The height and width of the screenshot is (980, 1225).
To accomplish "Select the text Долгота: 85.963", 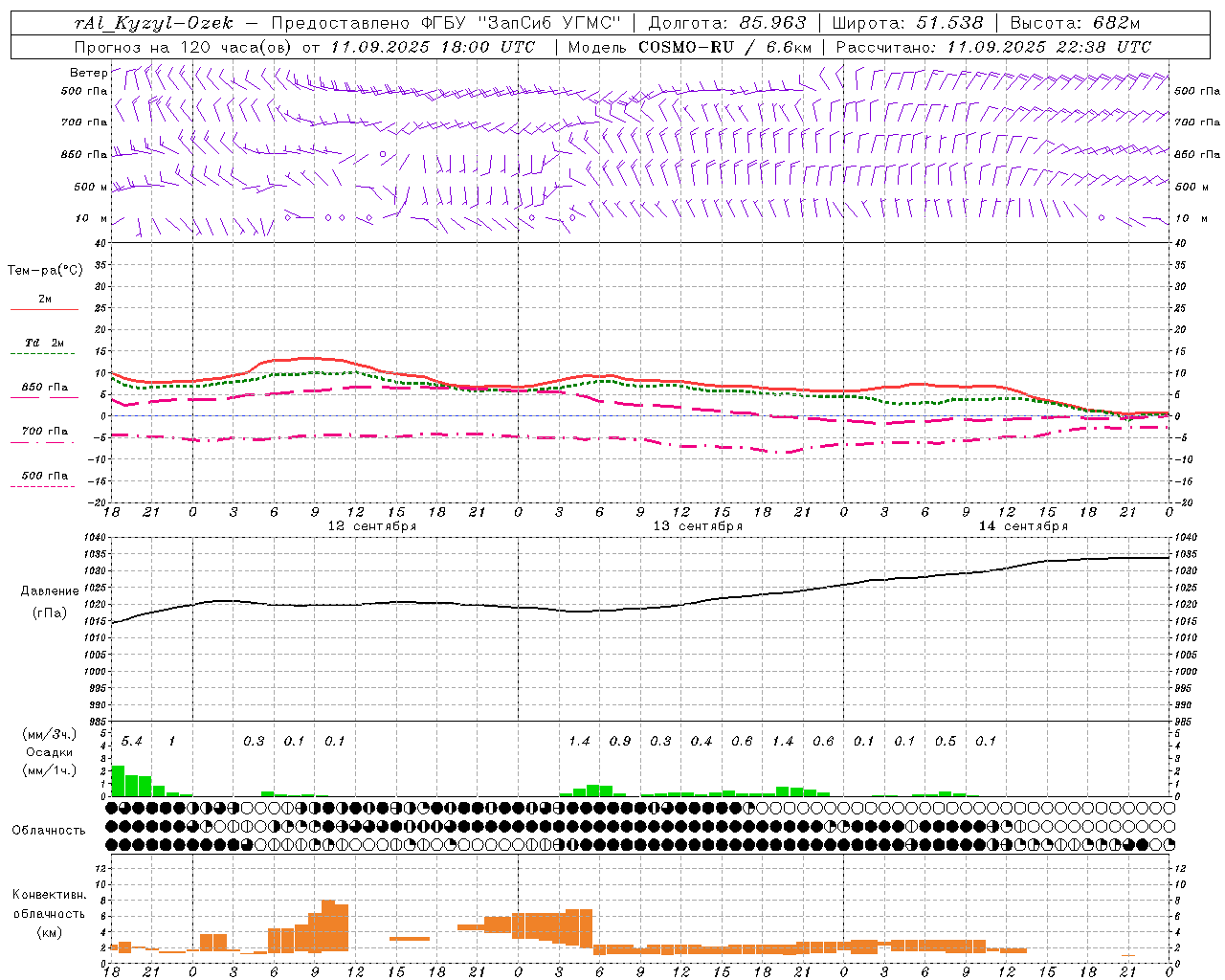I will (727, 23).
